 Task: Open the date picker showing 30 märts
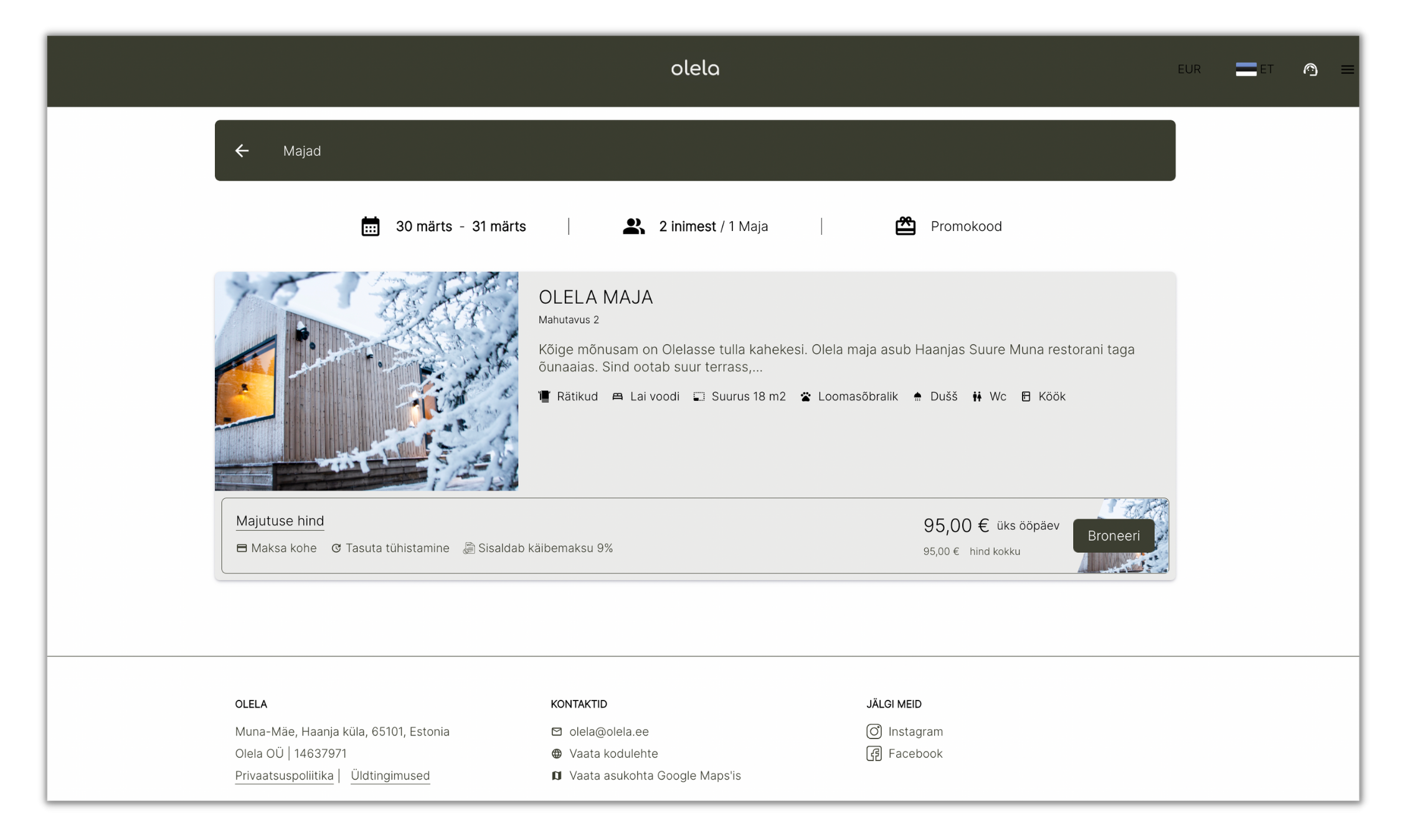point(424,226)
